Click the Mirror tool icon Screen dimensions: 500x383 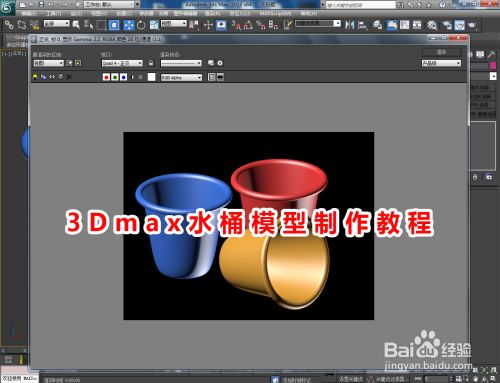(x=350, y=25)
